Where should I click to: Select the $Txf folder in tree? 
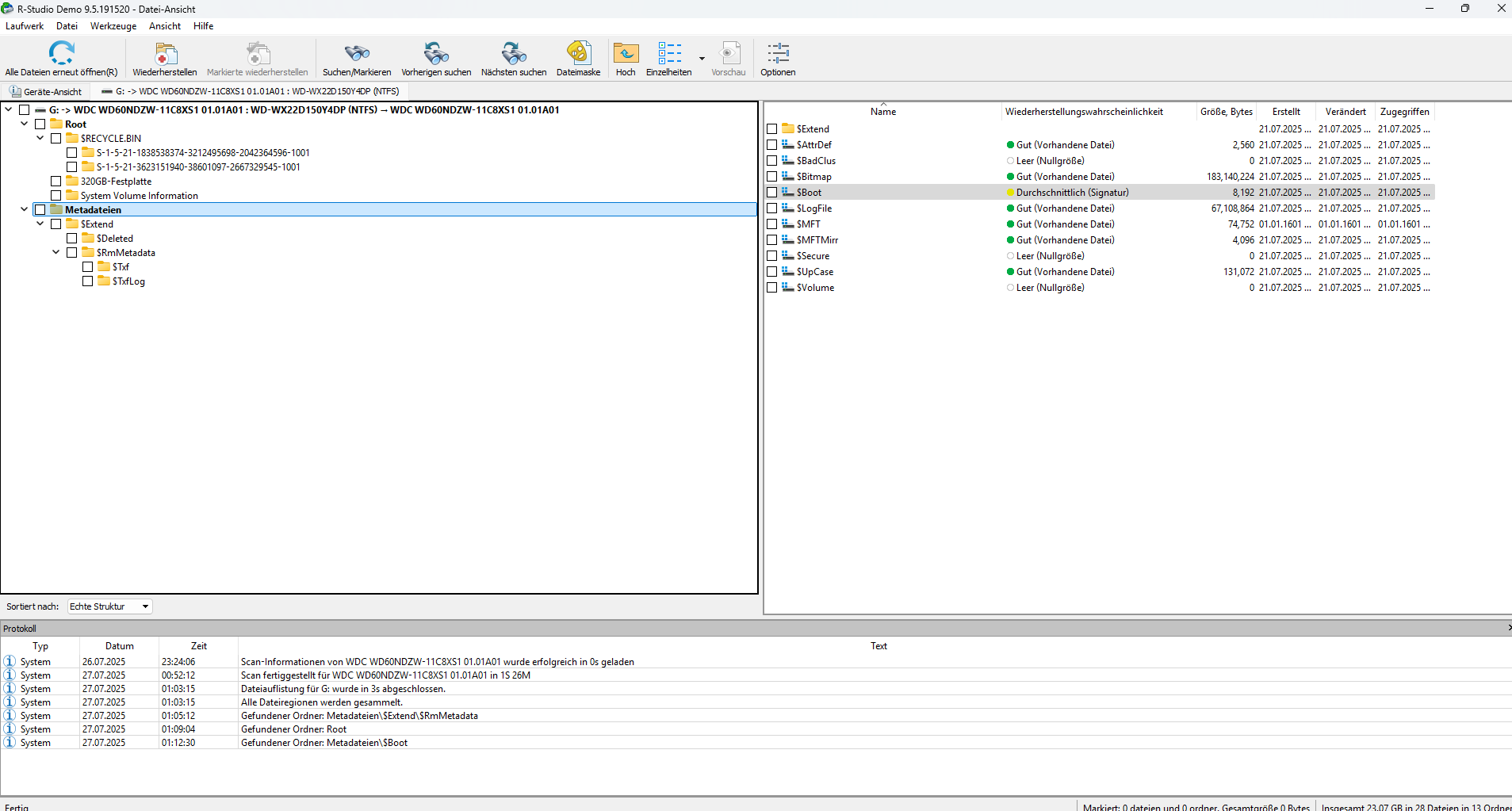click(121, 267)
